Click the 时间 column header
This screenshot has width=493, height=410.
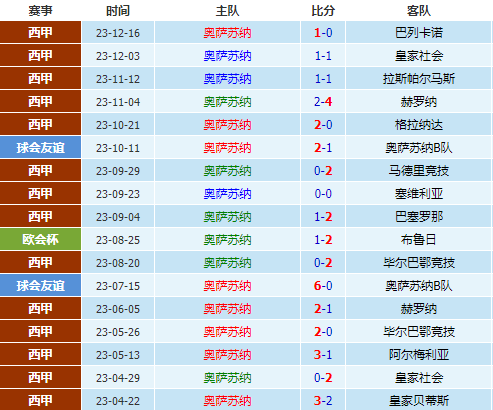tap(118, 11)
